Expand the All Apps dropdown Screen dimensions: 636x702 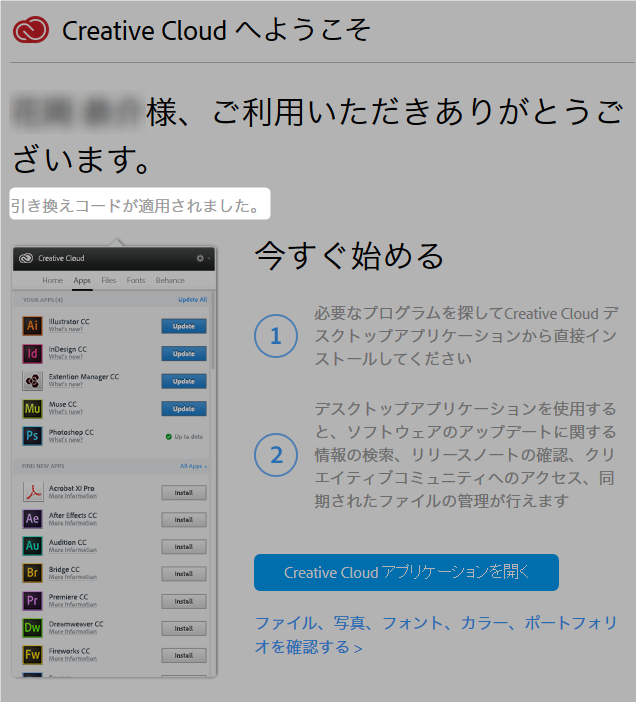(x=193, y=466)
